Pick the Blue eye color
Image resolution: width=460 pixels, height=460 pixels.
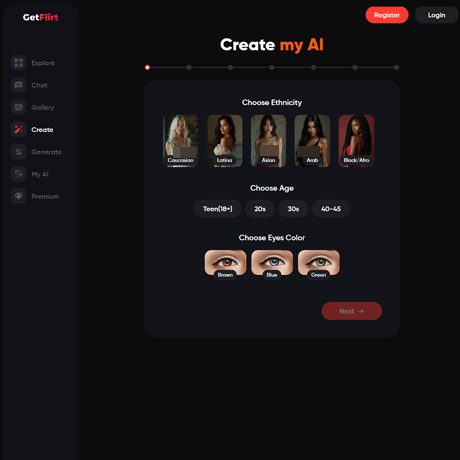pyautogui.click(x=272, y=264)
